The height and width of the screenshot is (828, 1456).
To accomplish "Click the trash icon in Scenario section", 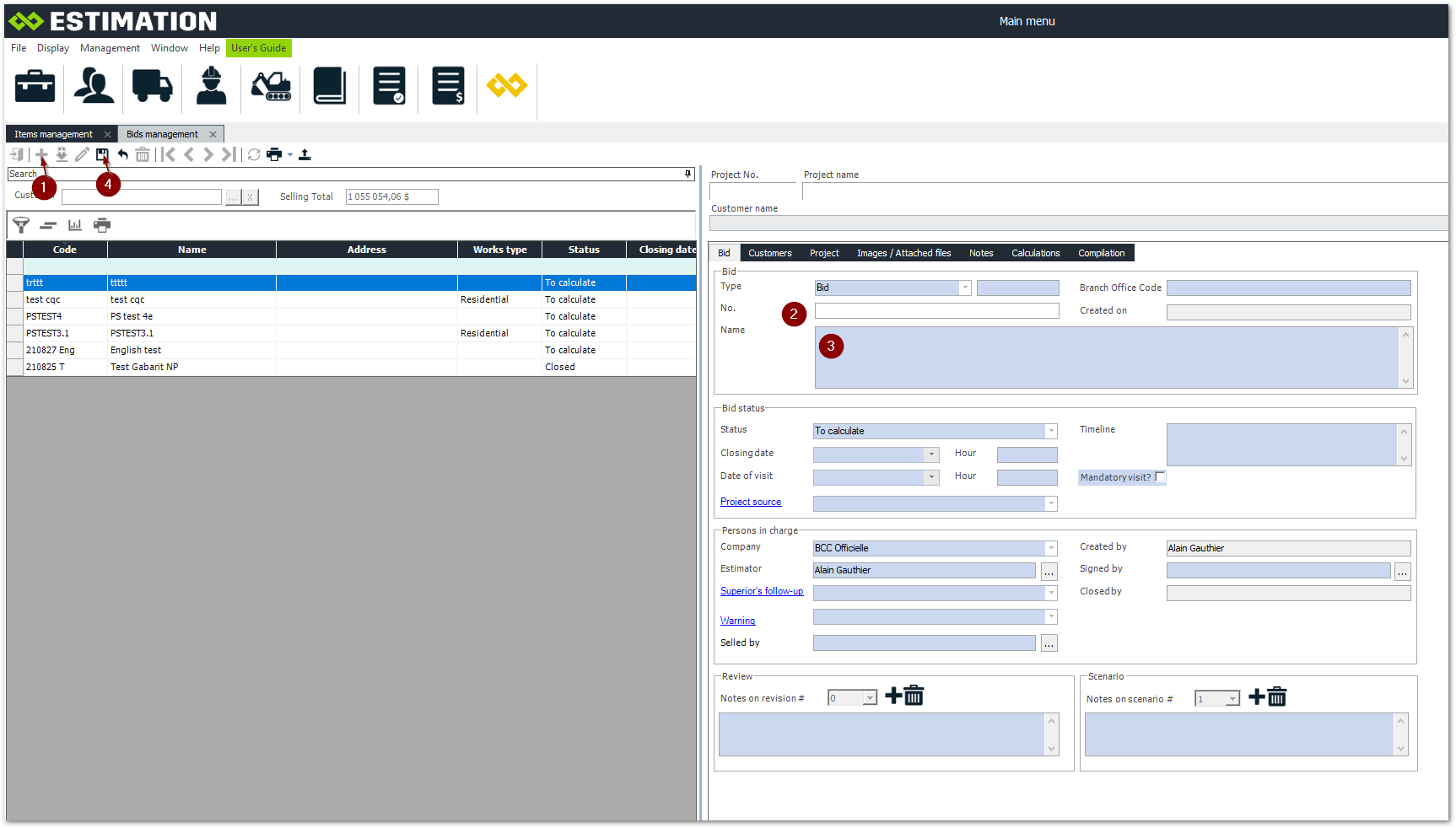I will click(1277, 697).
